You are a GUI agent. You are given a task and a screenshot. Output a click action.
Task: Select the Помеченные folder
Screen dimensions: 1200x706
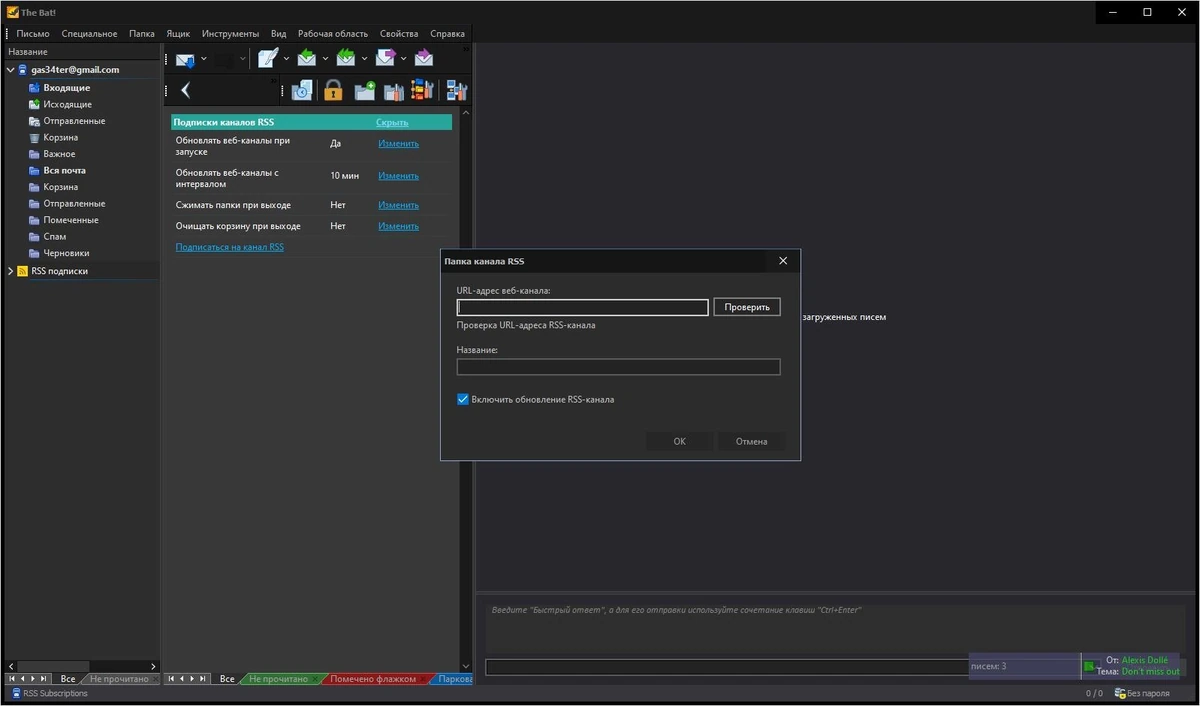[x=70, y=220]
